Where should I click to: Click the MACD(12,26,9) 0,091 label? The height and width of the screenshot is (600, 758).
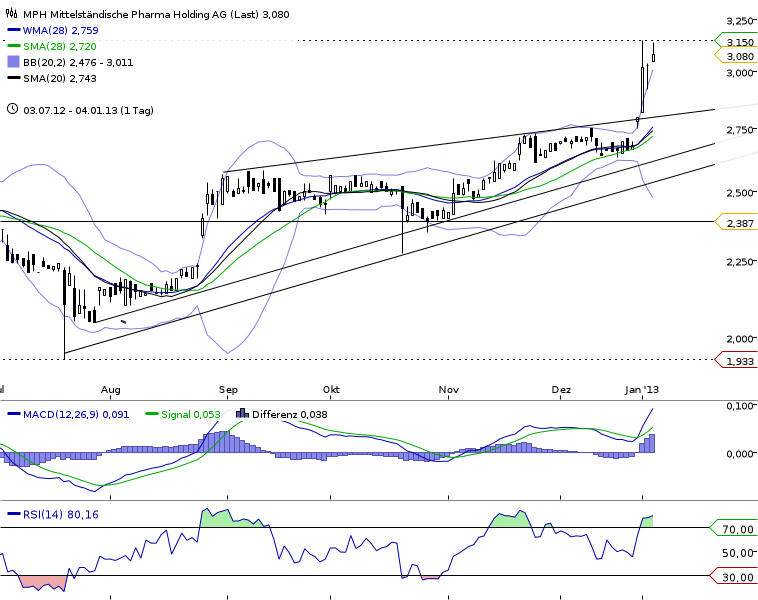point(76,414)
